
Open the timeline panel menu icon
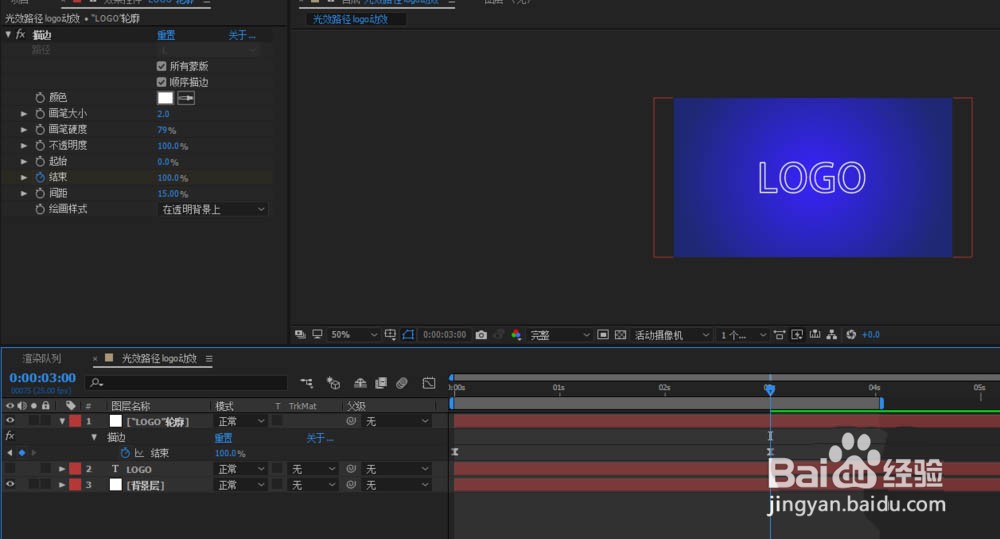(x=209, y=358)
